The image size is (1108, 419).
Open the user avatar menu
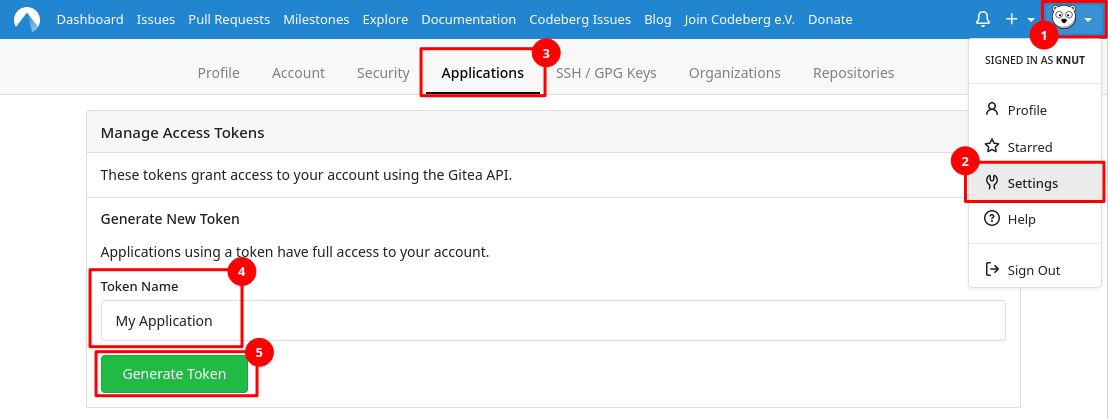(1066, 19)
